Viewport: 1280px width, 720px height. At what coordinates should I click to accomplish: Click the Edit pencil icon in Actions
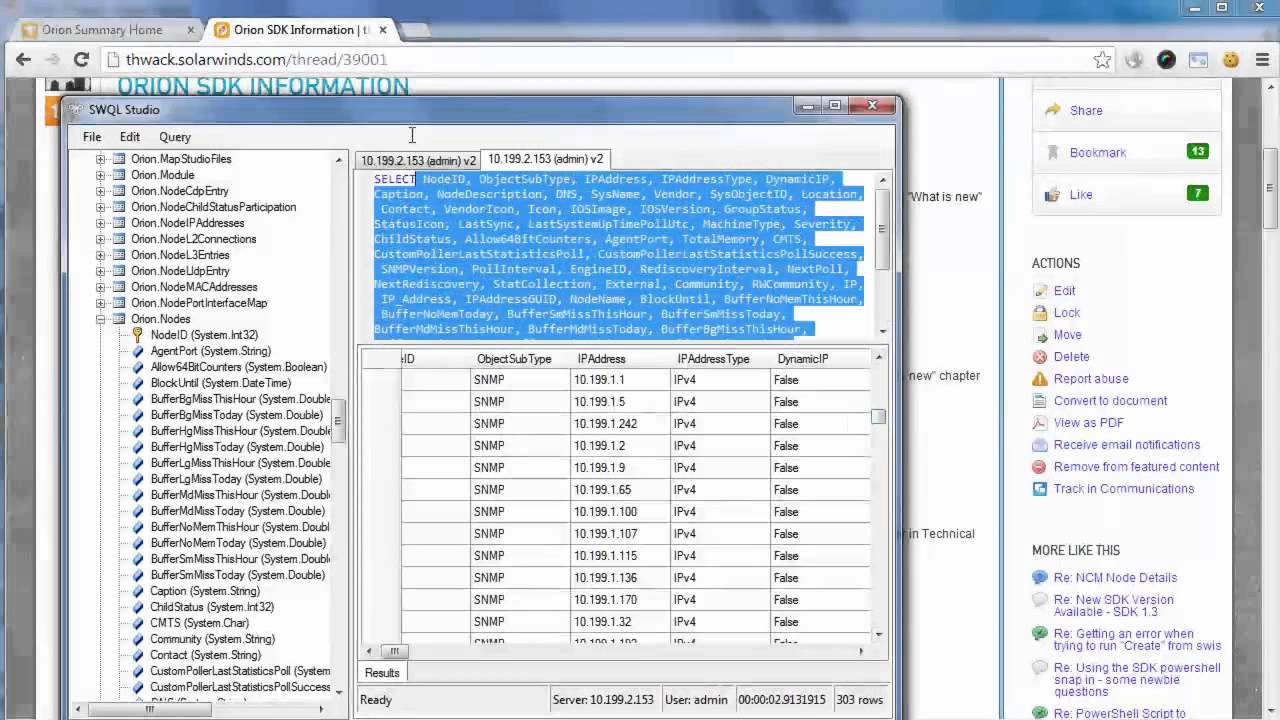tap(1040, 291)
